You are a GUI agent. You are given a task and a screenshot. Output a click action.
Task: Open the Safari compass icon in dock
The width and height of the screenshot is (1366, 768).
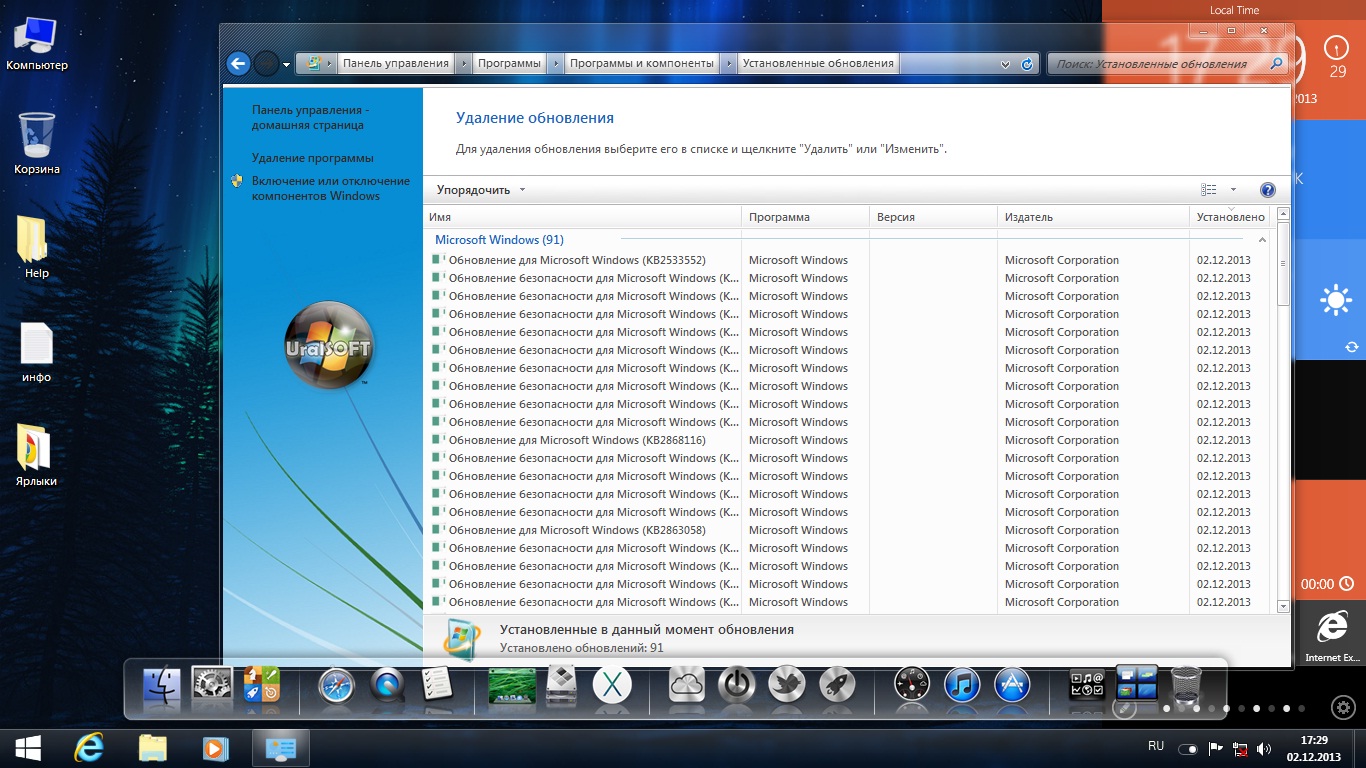(337, 686)
